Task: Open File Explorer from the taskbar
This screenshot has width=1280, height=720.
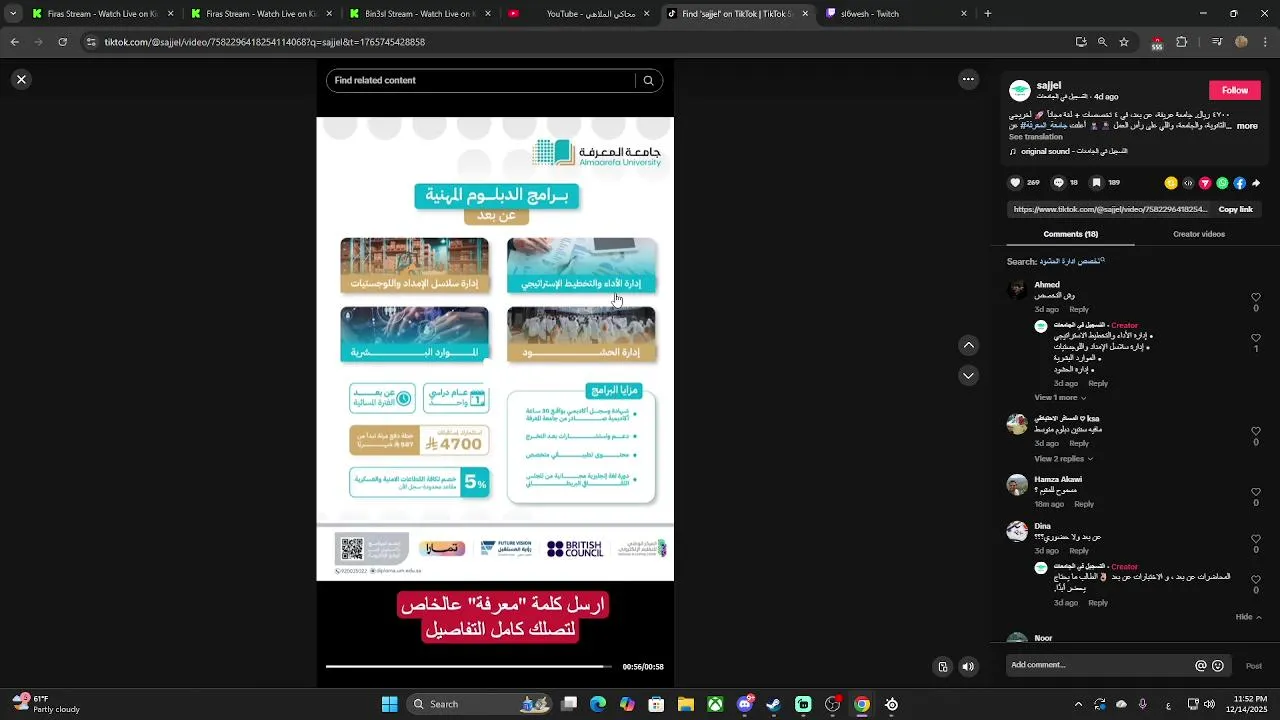Action: pos(686,704)
